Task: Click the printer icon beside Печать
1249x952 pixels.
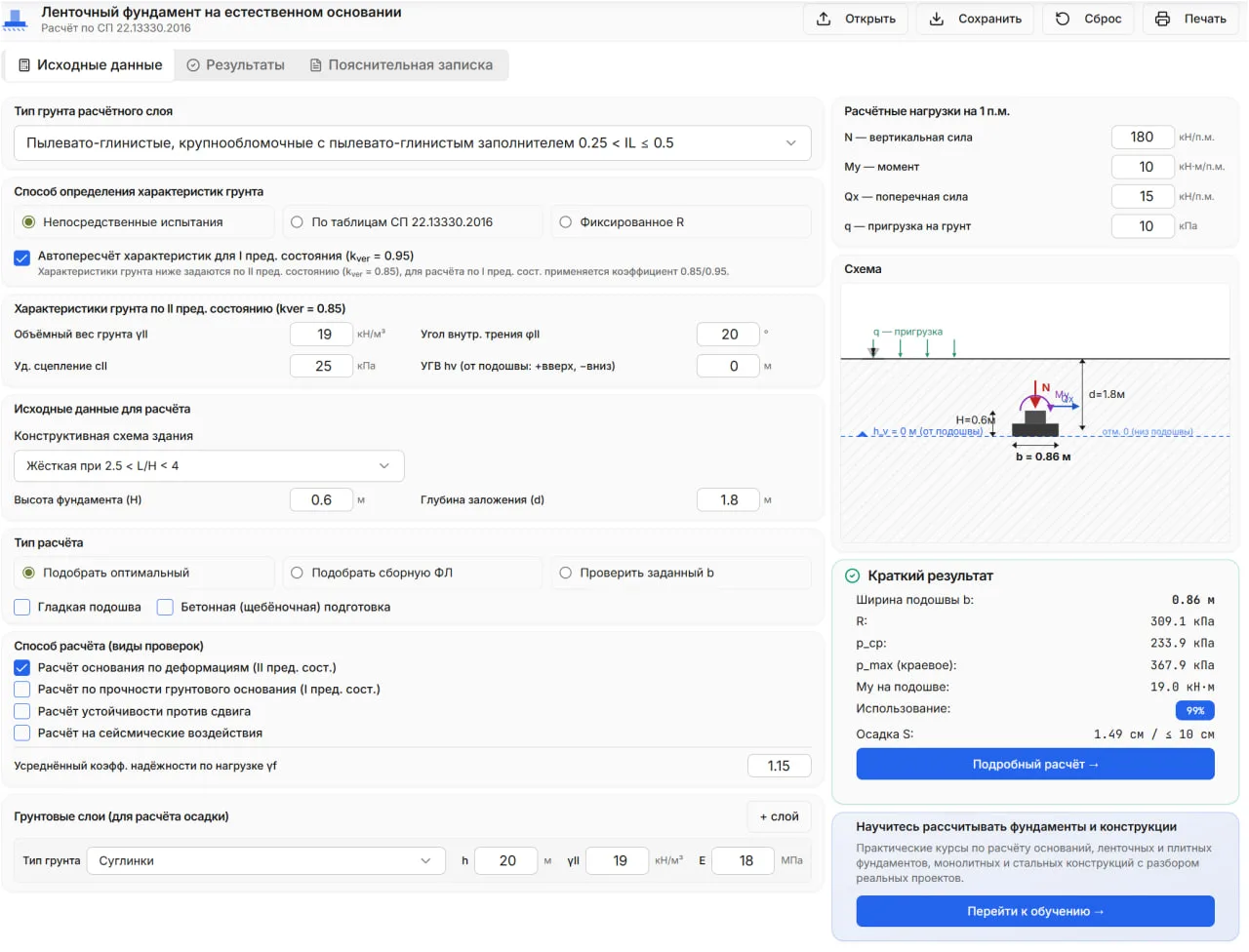Action: (x=1162, y=19)
